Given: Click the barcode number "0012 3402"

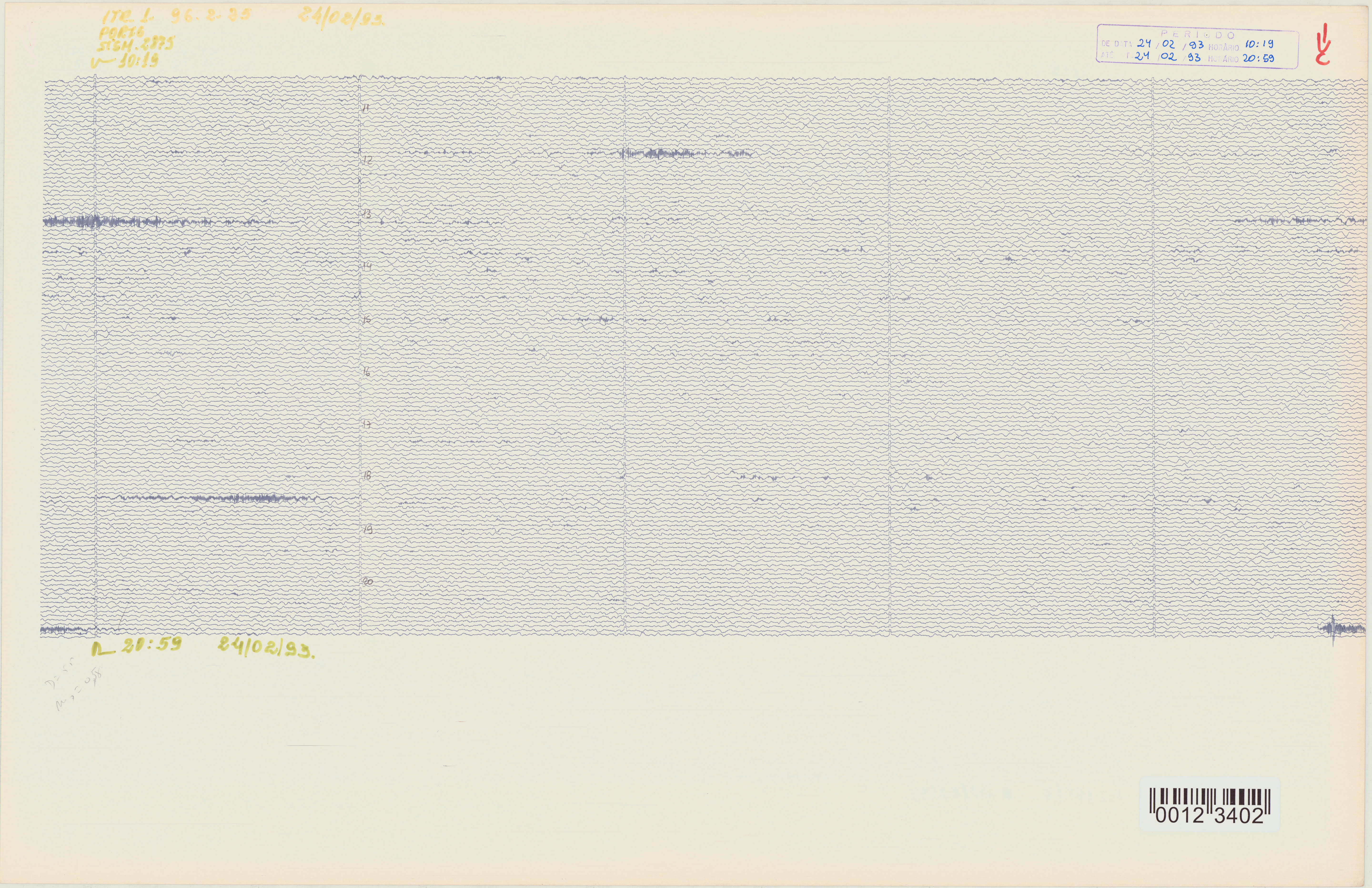Looking at the screenshot, I should [x=1210, y=816].
